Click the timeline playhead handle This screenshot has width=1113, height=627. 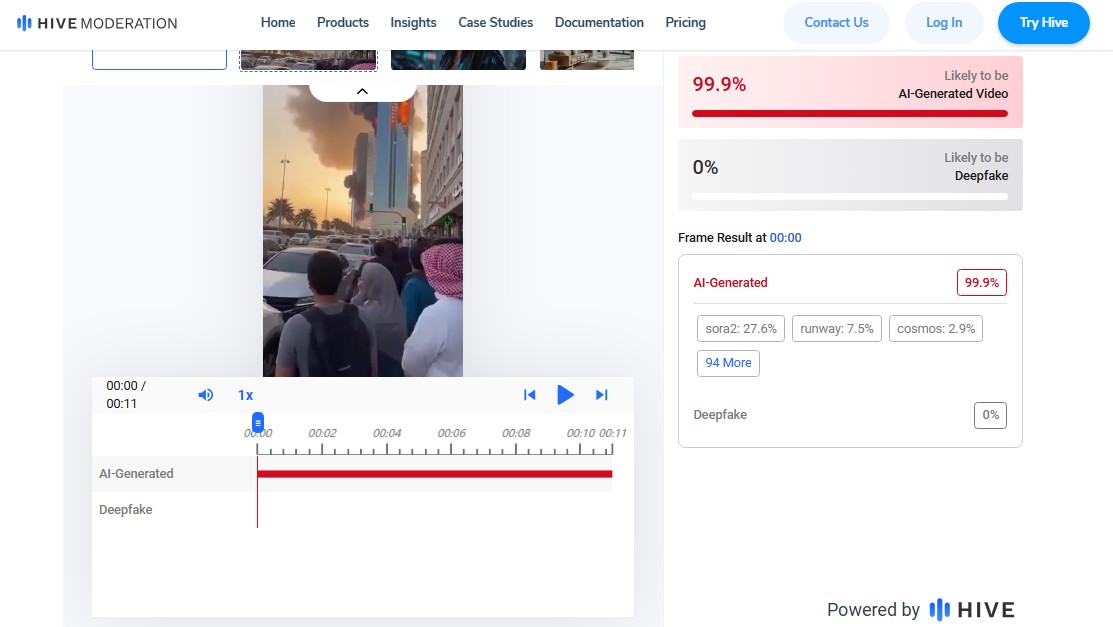coord(258,422)
